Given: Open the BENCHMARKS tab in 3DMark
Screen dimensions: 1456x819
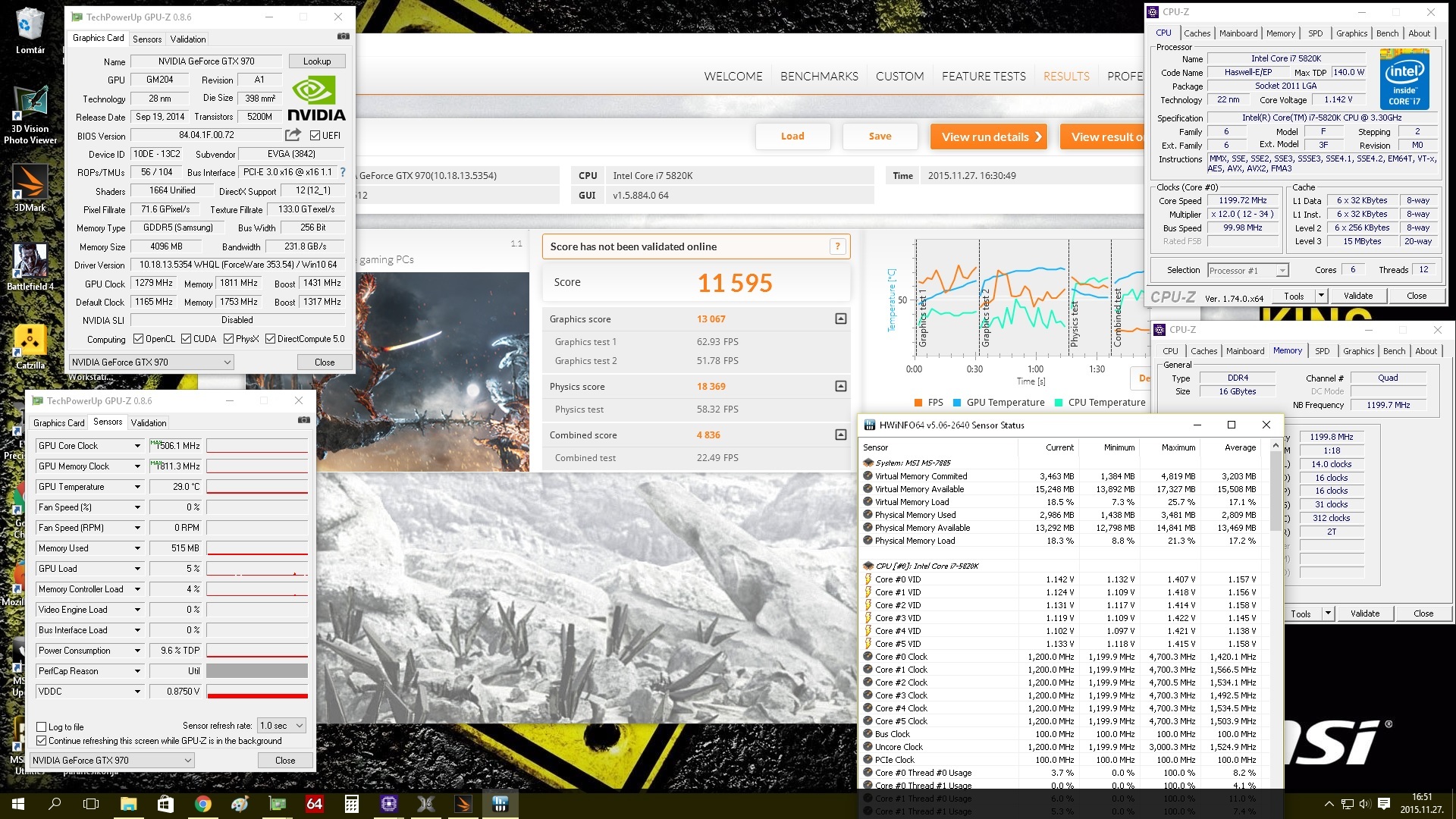Looking at the screenshot, I should point(819,77).
